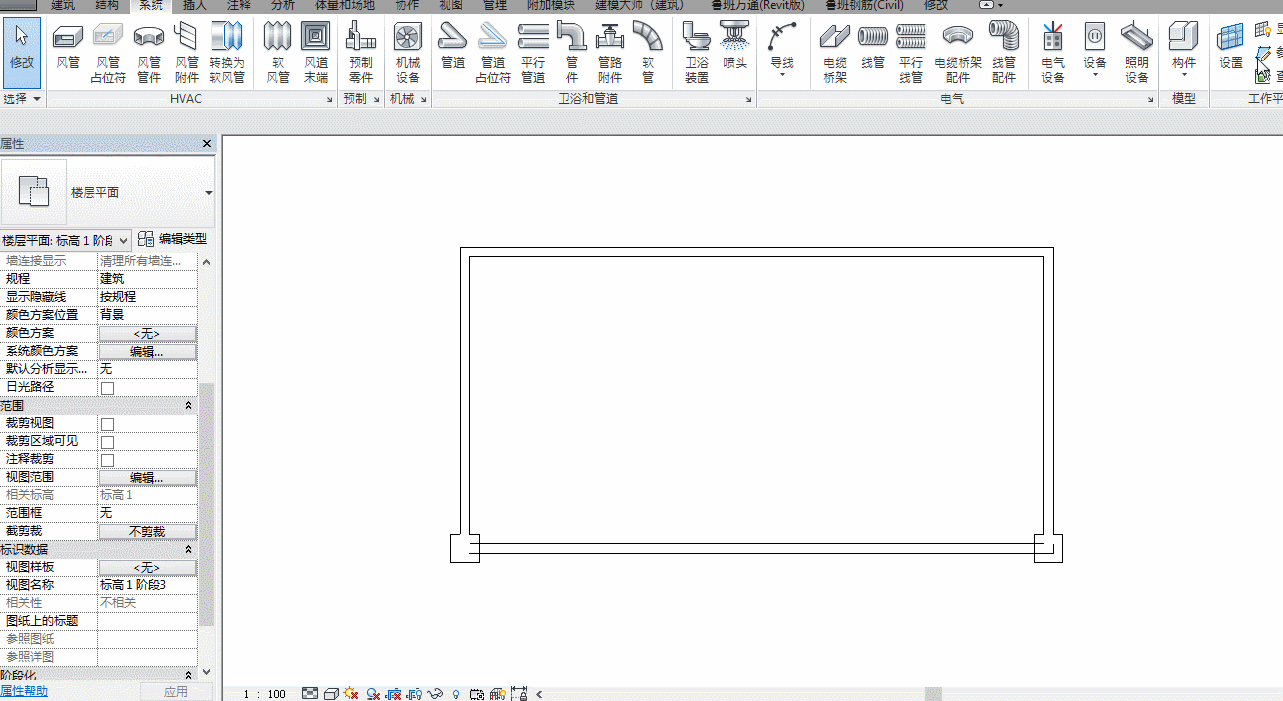Go to the 附加模块 ribbon tab
This screenshot has width=1283, height=701.
click(x=551, y=6)
